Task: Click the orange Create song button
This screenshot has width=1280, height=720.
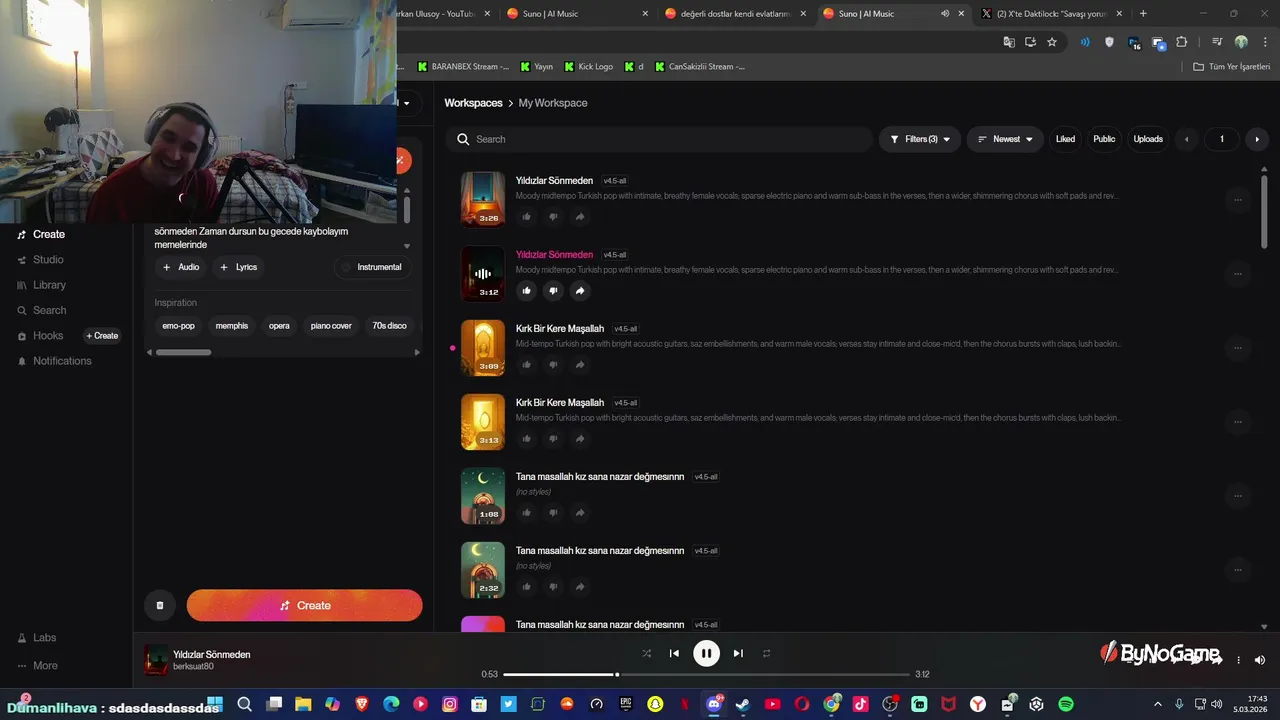Action: (304, 605)
